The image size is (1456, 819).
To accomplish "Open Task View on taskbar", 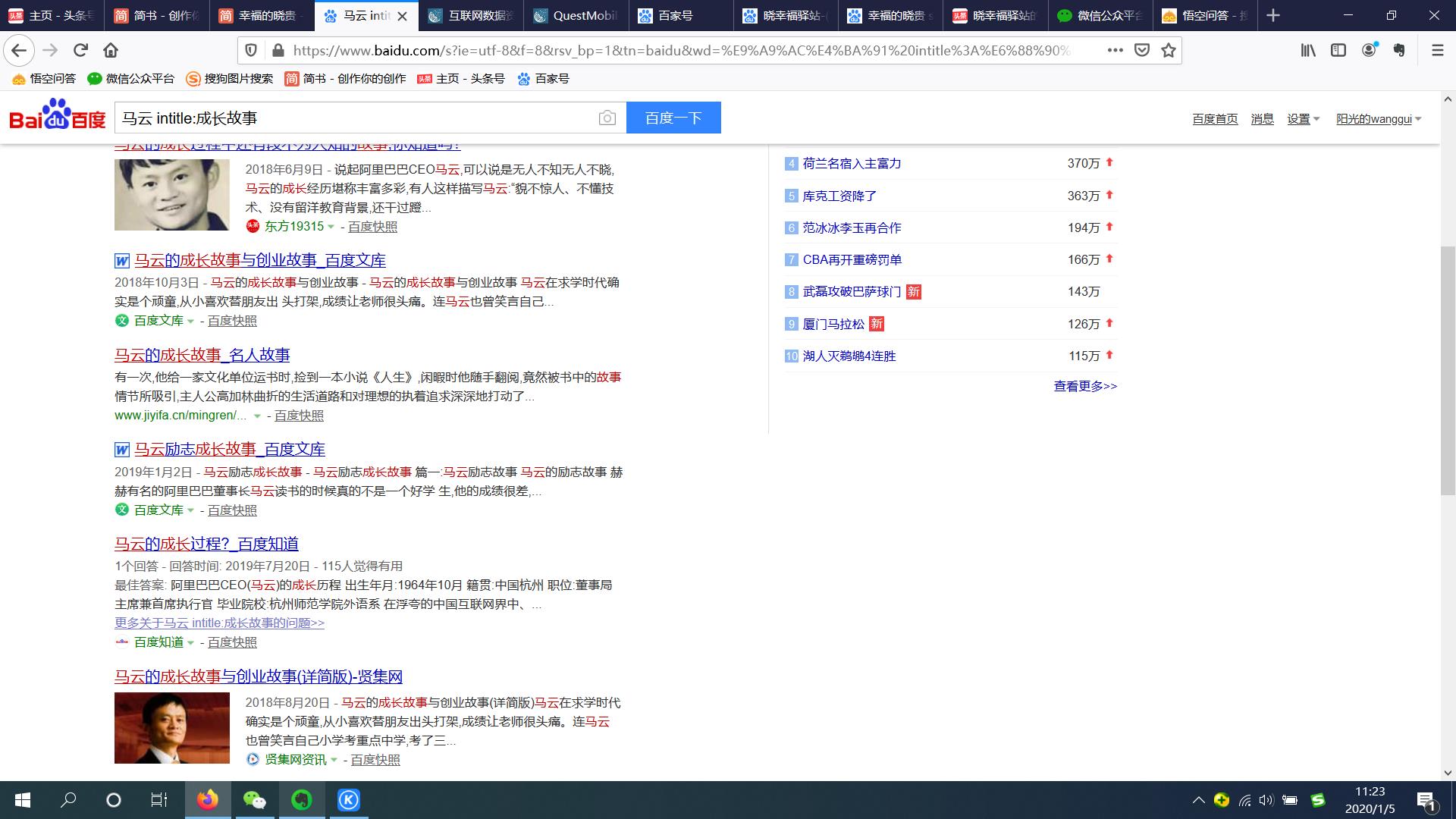I will tap(158, 800).
